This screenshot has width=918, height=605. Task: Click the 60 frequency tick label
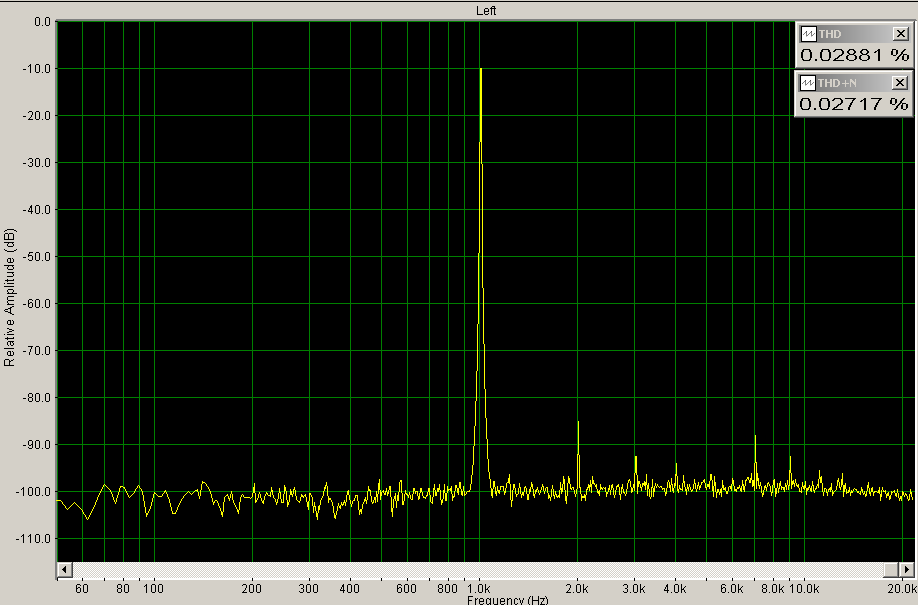(x=82, y=589)
